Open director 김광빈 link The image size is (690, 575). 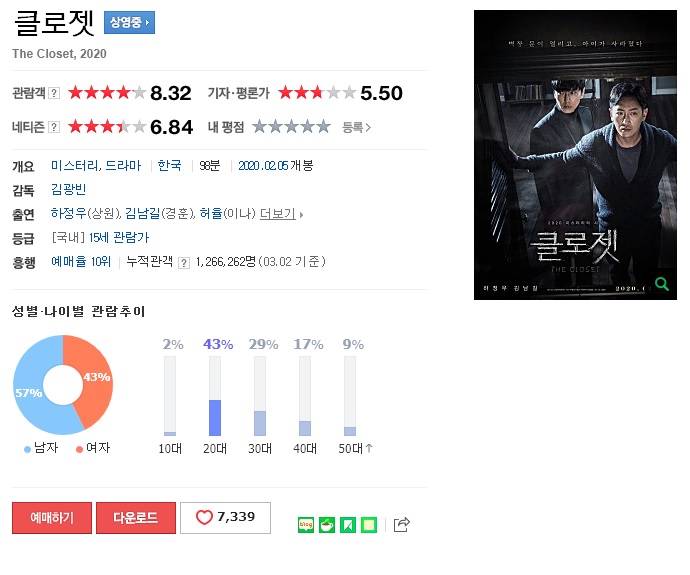pyautogui.click(x=69, y=190)
